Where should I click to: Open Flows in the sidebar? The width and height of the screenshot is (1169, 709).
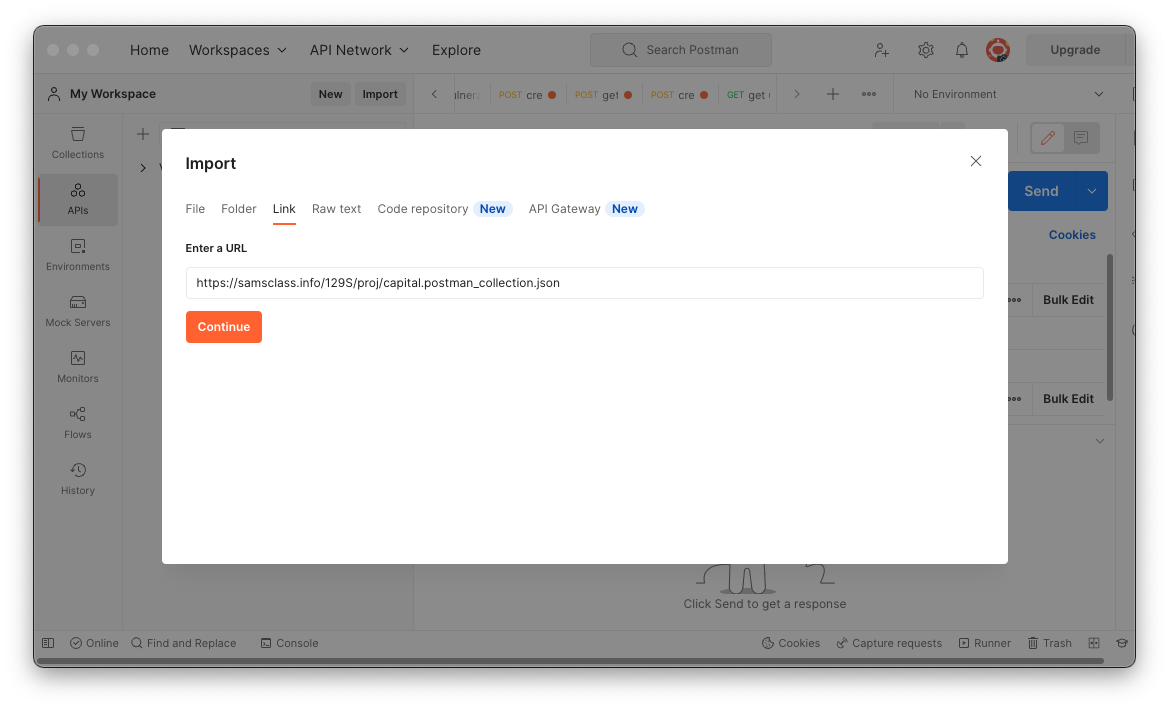78,423
